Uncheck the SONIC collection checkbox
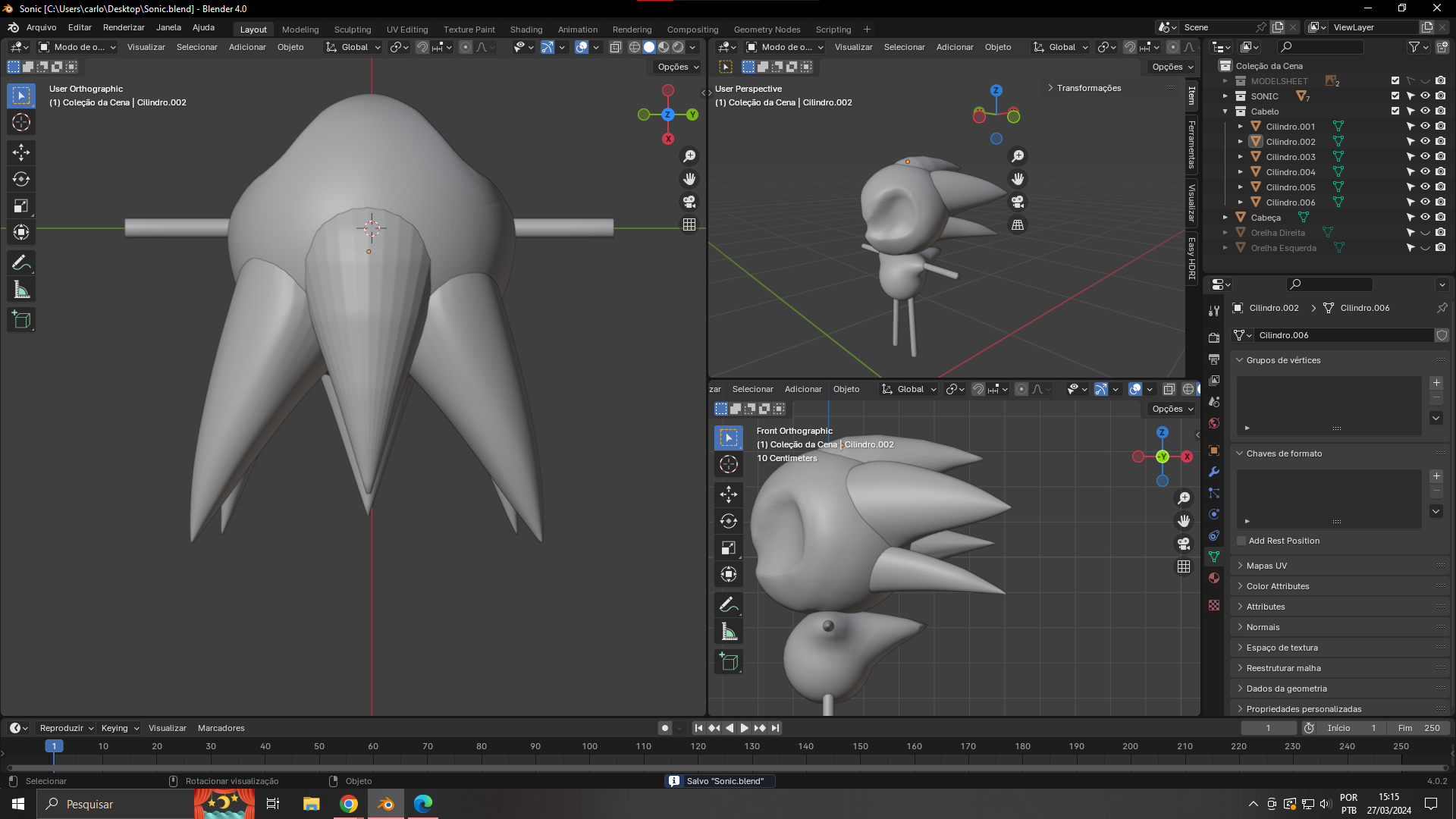 tap(1395, 96)
